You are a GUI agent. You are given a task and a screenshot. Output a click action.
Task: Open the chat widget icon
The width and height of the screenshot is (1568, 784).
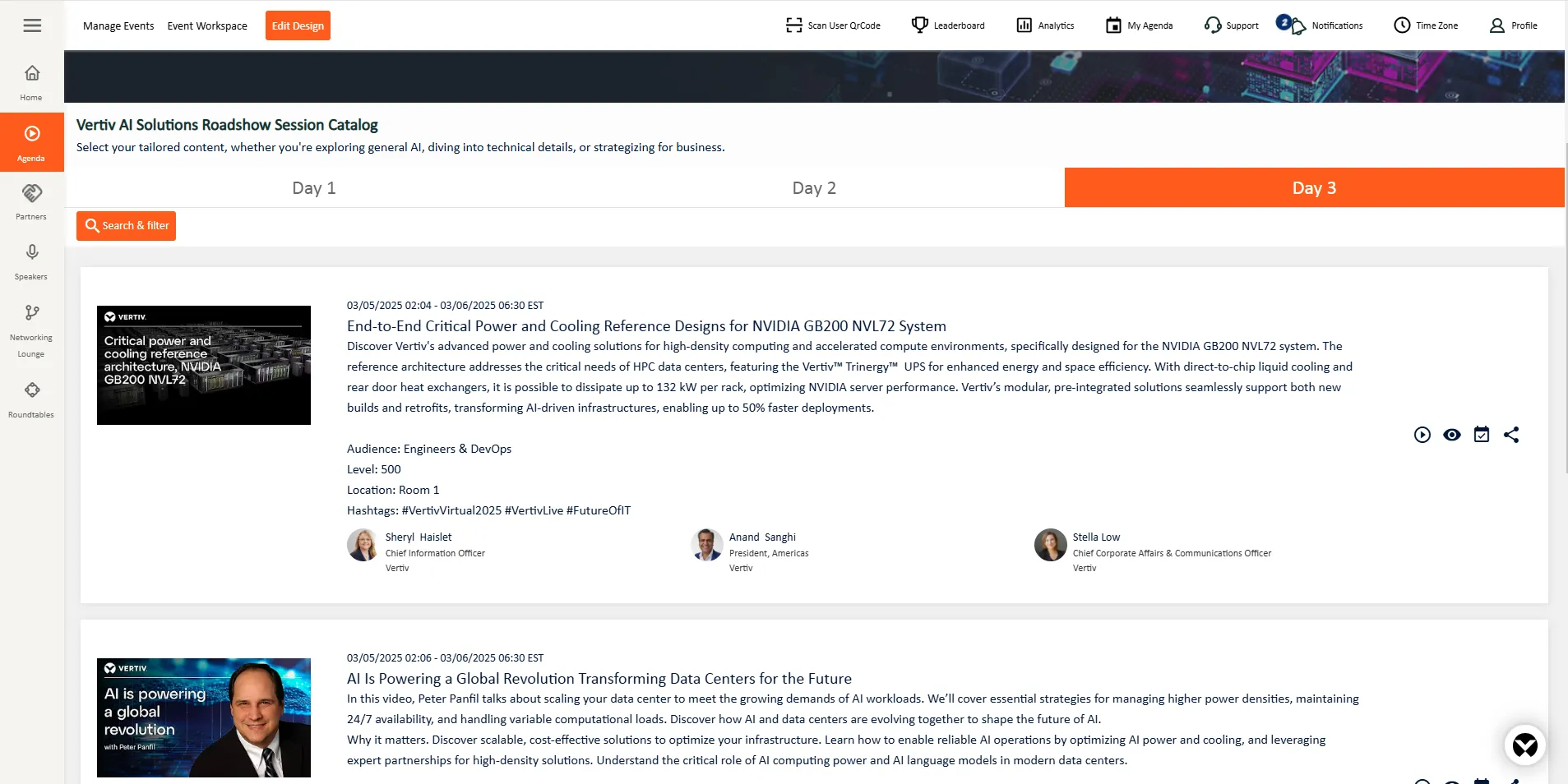click(1525, 745)
